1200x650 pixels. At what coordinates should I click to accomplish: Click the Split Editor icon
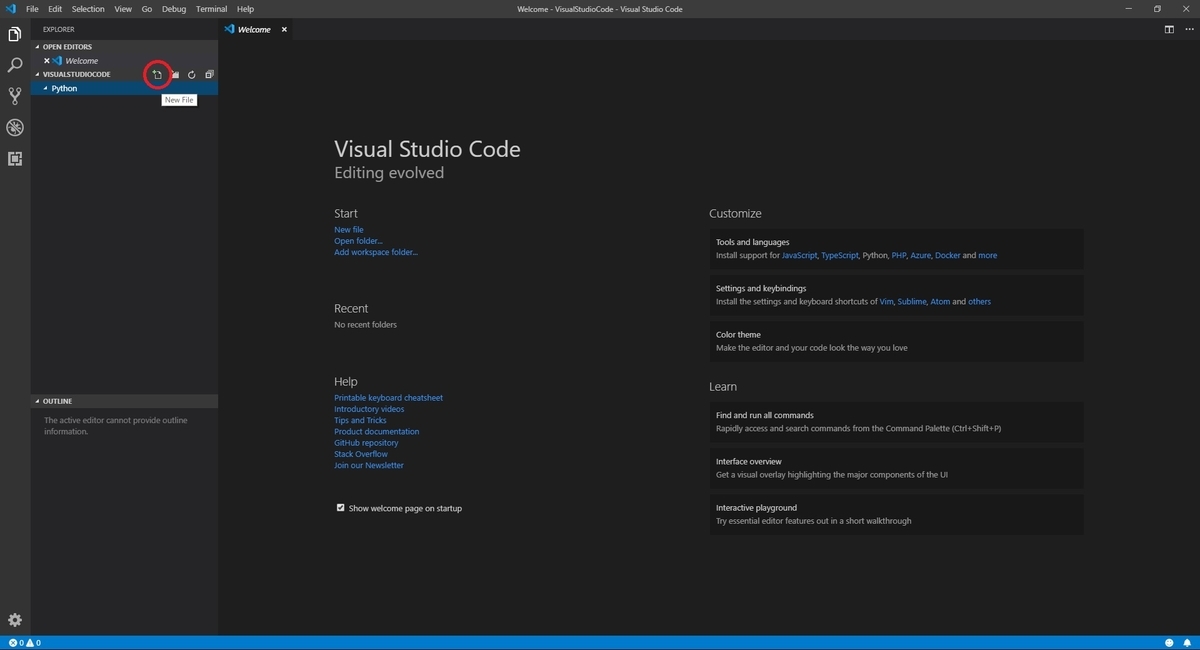[1169, 29]
